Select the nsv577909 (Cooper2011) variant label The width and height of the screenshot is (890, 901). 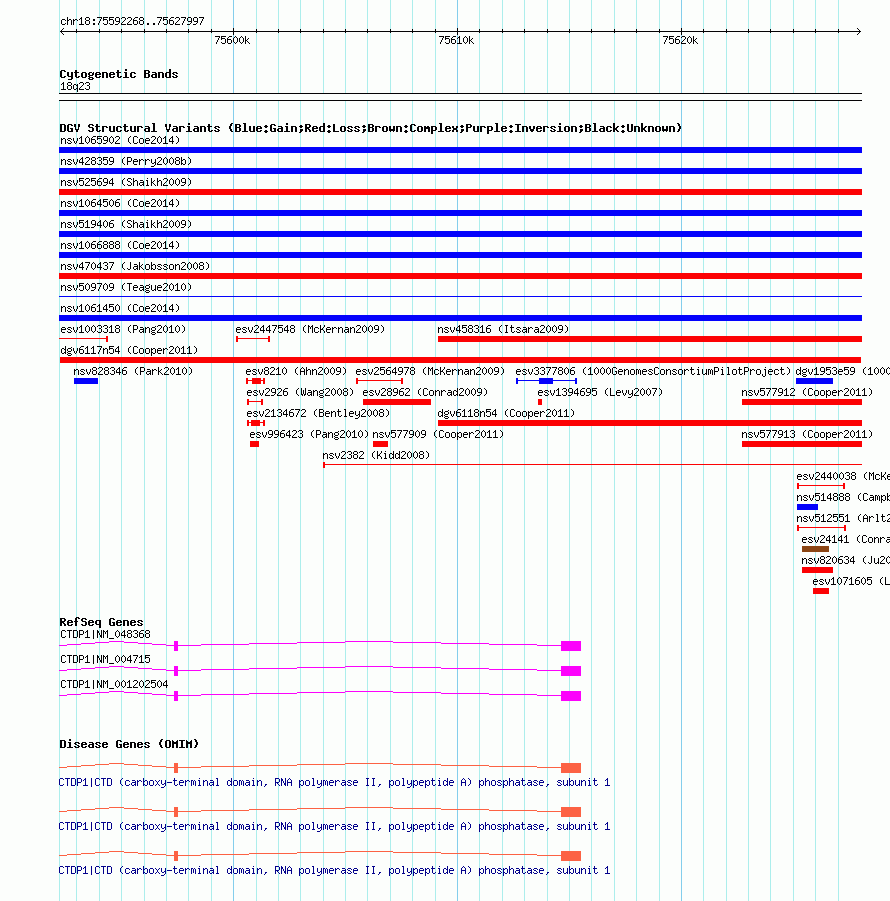click(438, 434)
